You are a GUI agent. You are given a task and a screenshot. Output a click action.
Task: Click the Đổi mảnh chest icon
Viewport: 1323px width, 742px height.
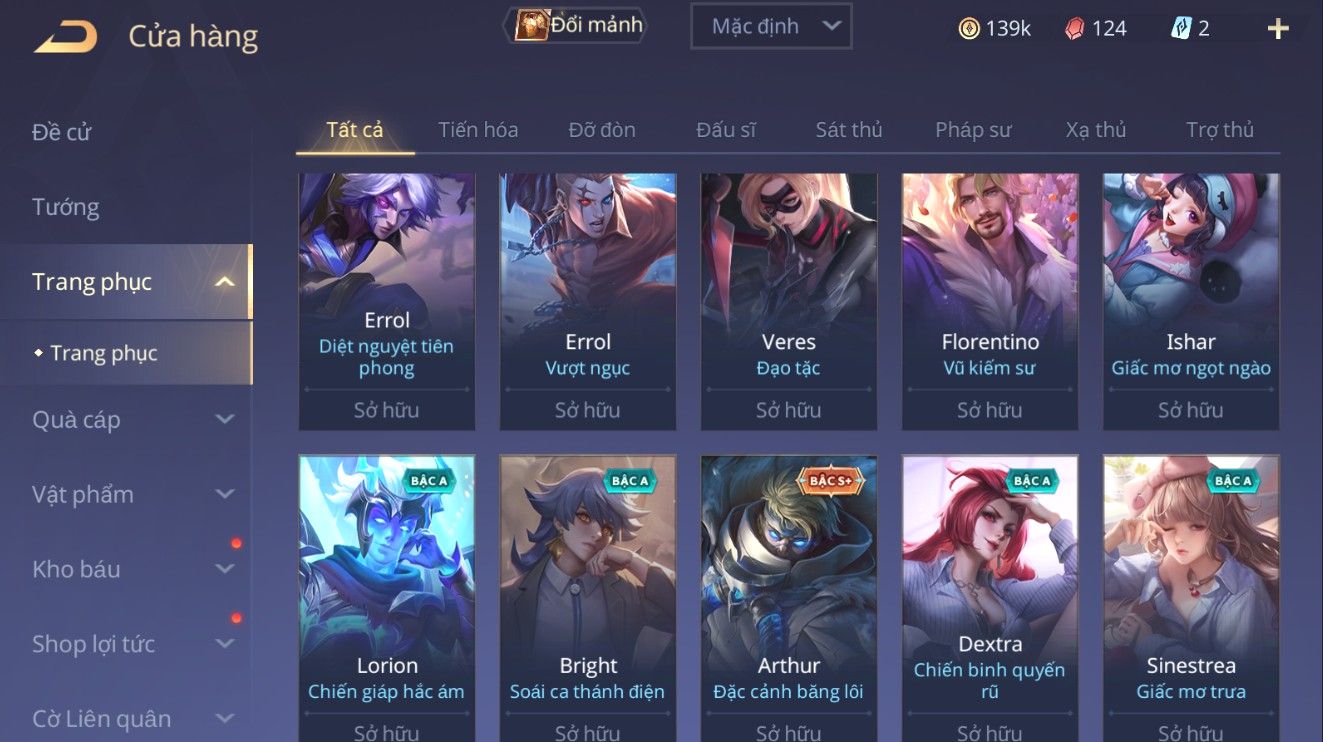tap(531, 26)
